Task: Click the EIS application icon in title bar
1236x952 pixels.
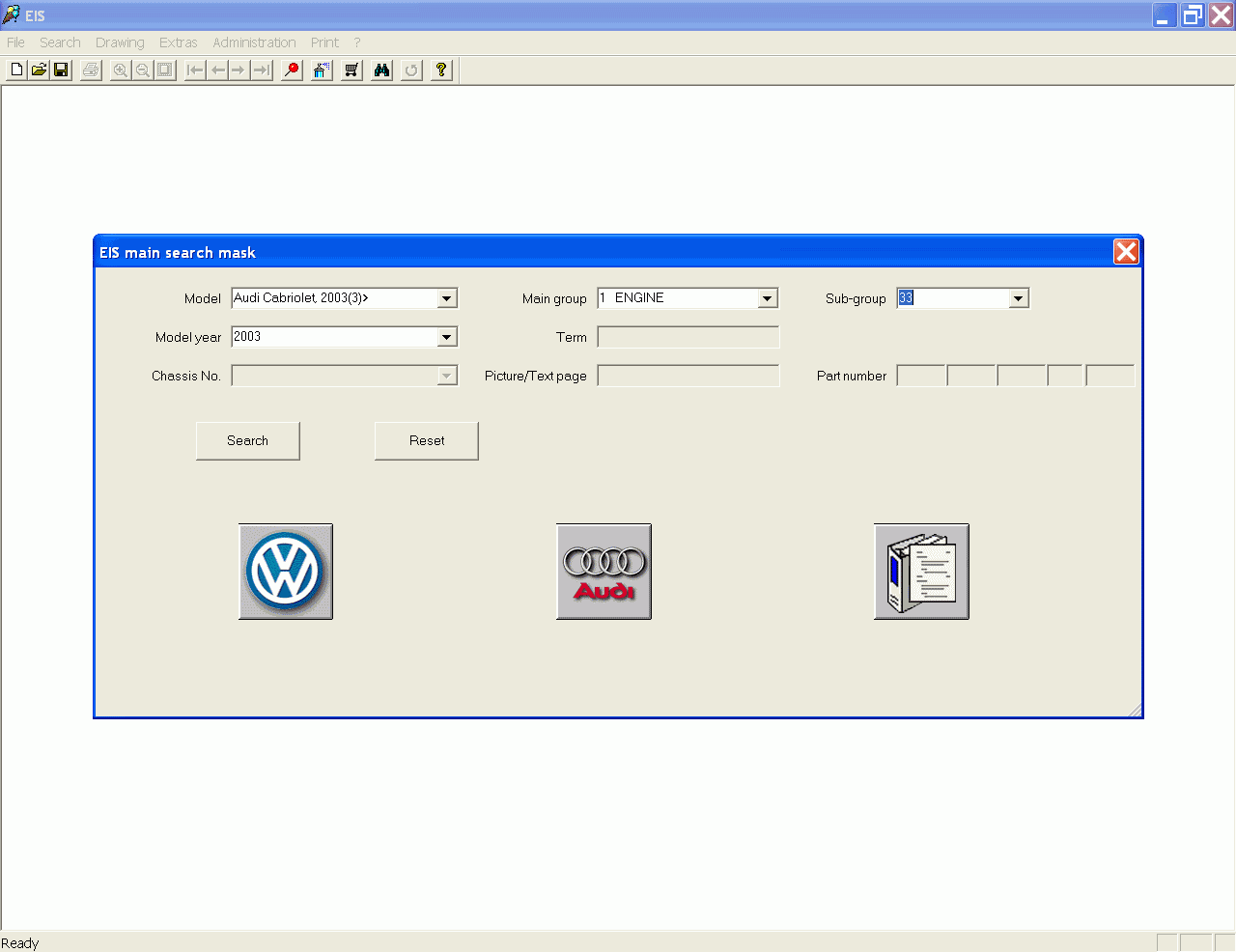Action: point(12,14)
